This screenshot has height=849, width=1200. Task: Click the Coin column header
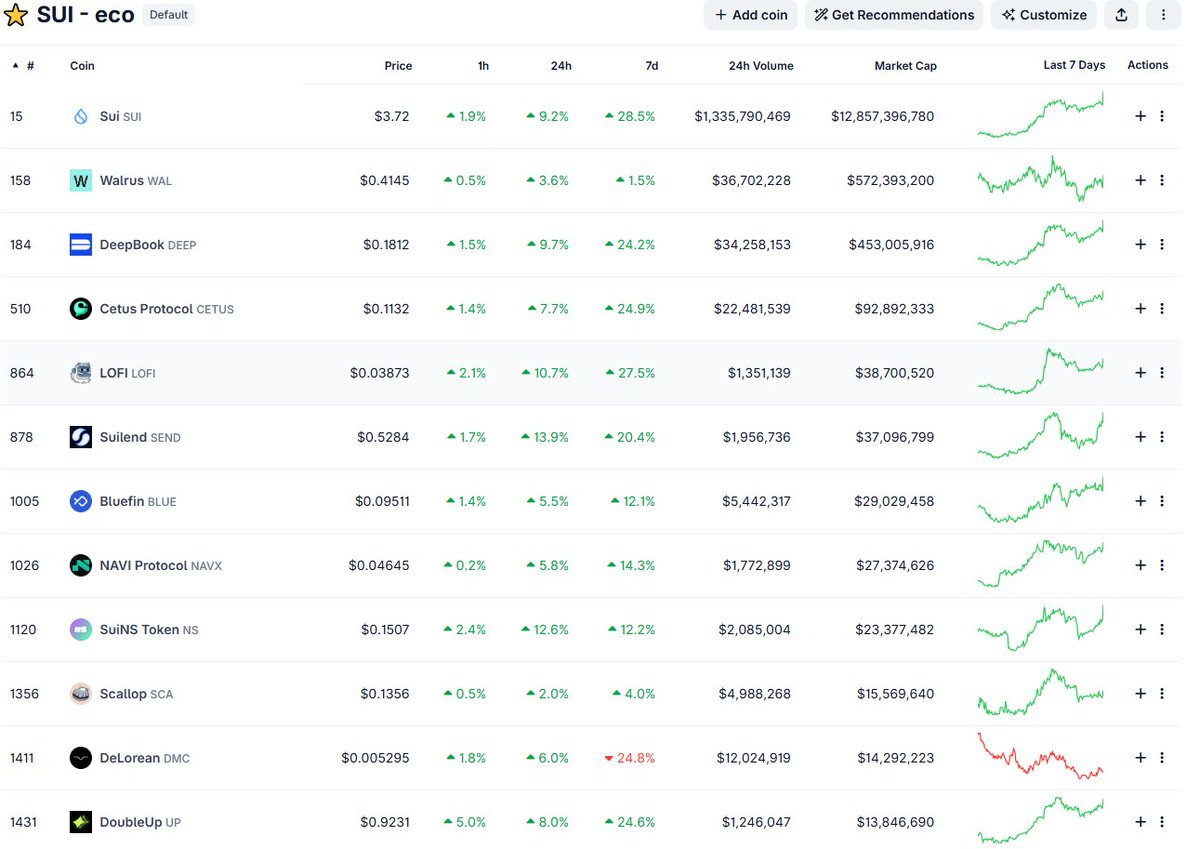(82, 66)
